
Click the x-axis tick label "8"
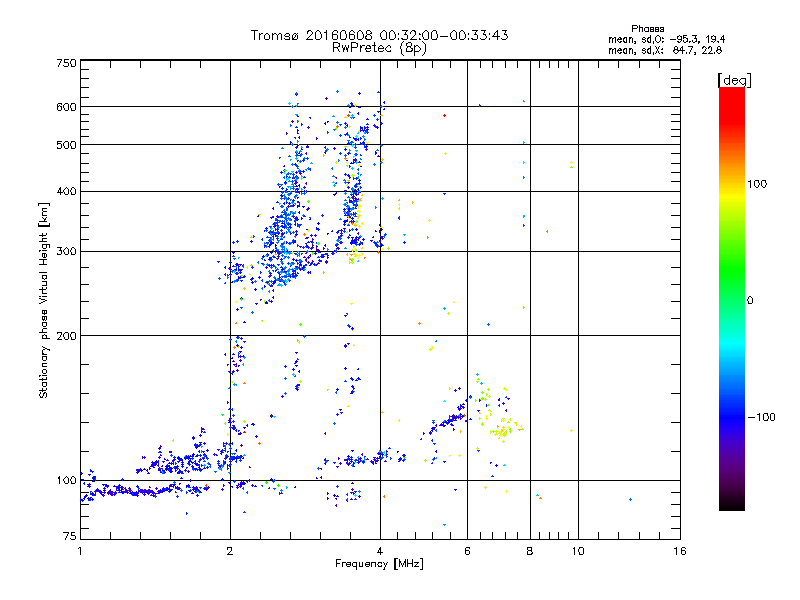[530, 551]
